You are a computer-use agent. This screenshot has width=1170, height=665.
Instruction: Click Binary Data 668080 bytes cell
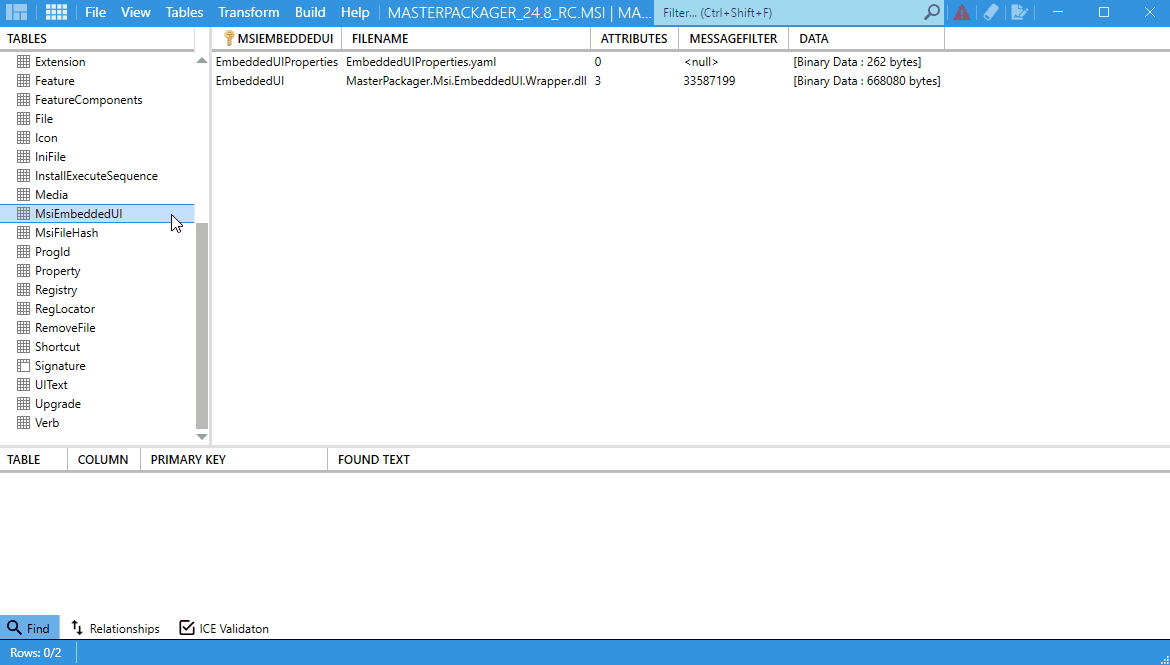coord(867,81)
